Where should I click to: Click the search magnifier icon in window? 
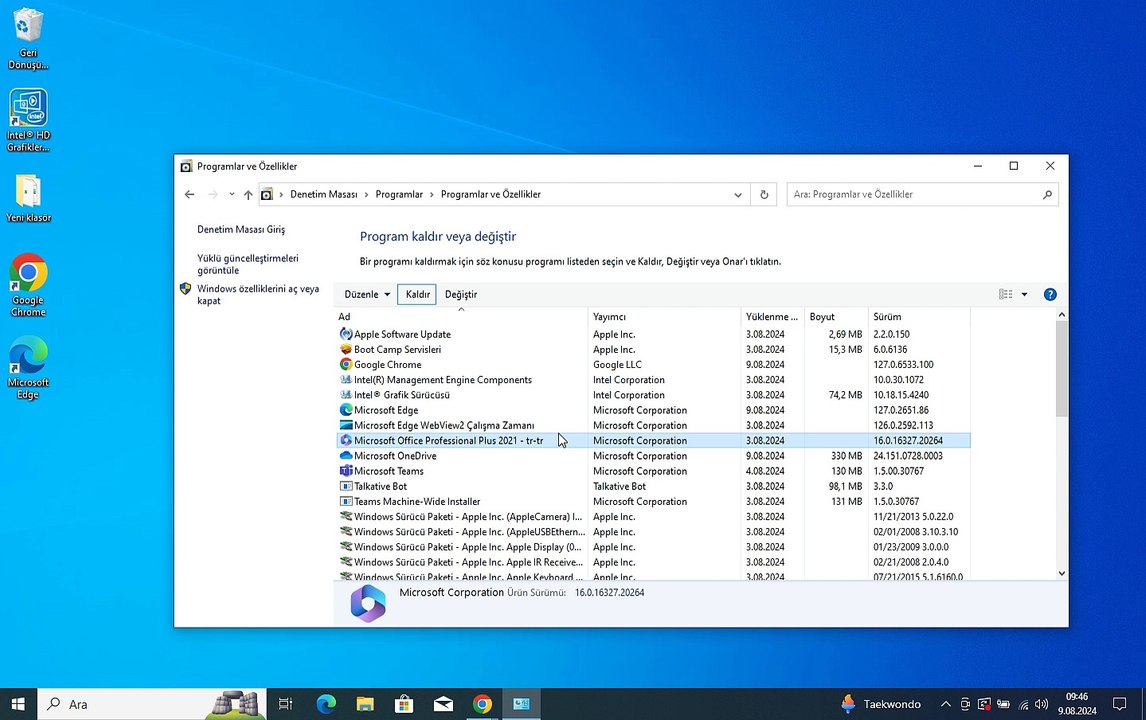1047,194
